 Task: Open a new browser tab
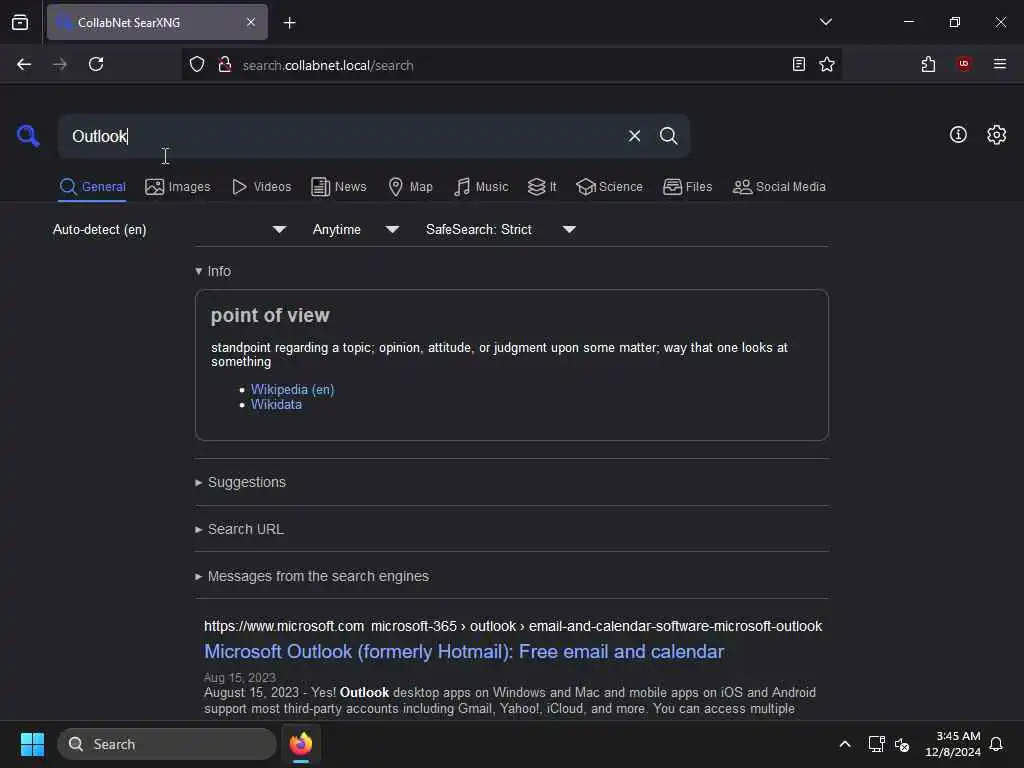coord(289,23)
